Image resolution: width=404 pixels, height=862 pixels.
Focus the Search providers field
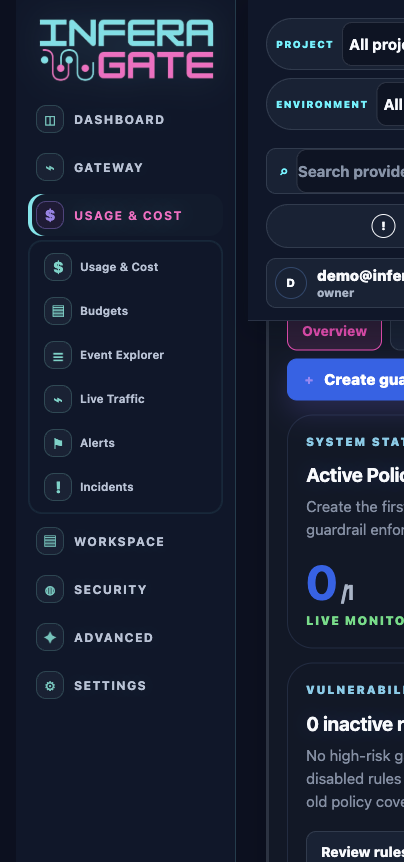pyautogui.click(x=350, y=172)
